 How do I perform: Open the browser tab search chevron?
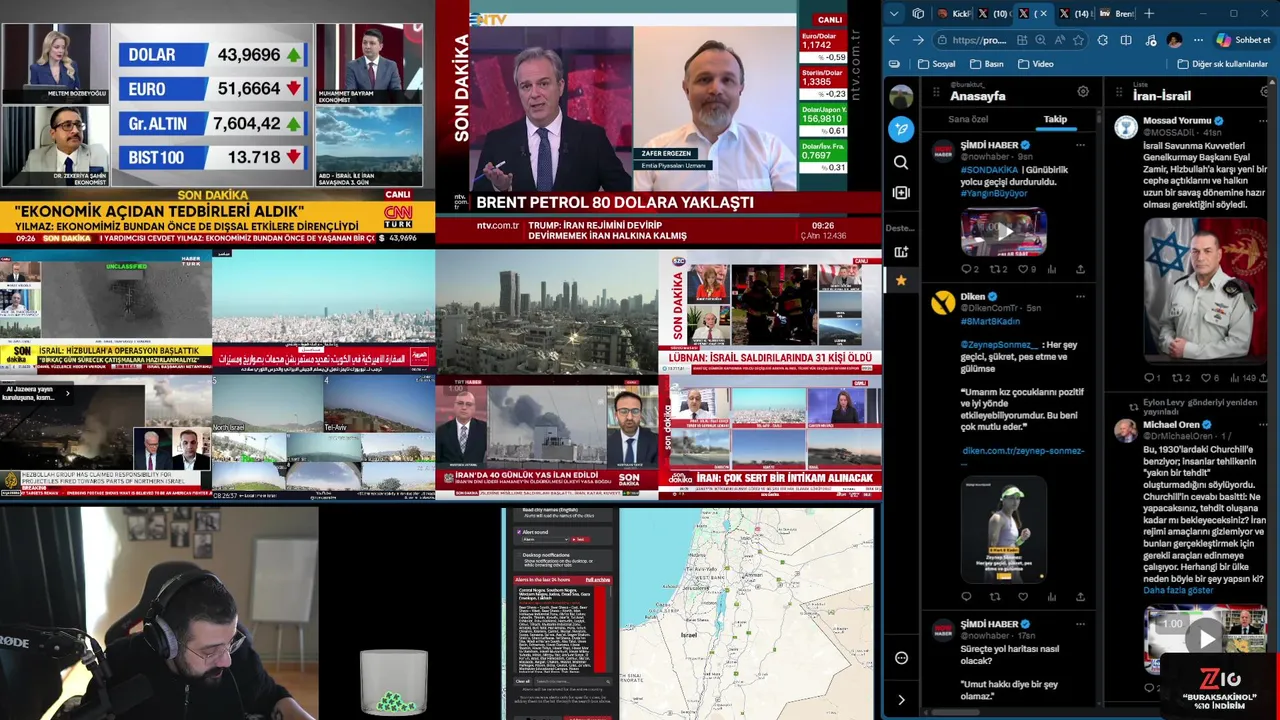[x=894, y=14]
